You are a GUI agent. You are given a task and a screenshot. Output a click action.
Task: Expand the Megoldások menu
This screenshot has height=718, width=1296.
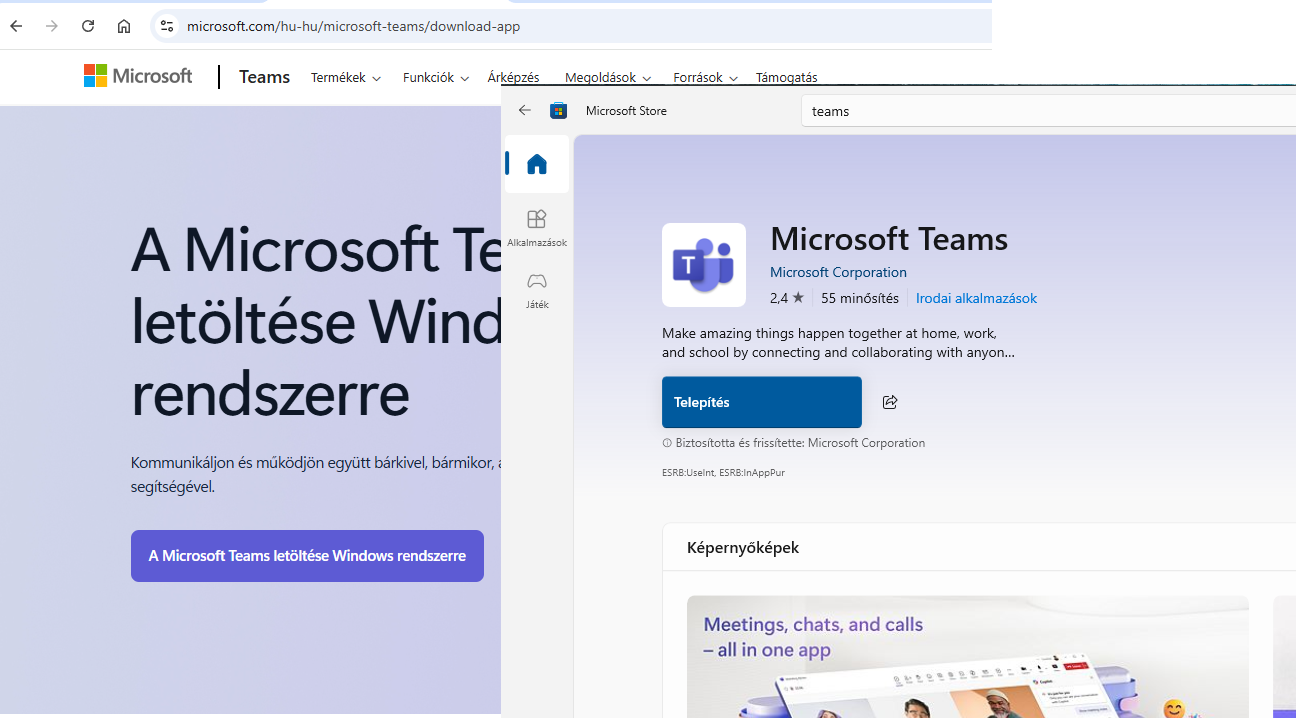pos(607,78)
